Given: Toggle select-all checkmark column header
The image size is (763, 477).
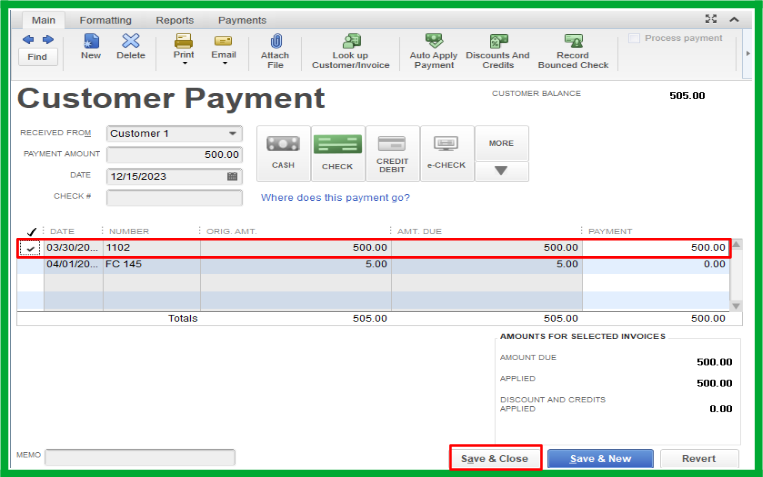Looking at the screenshot, I should coord(31,231).
